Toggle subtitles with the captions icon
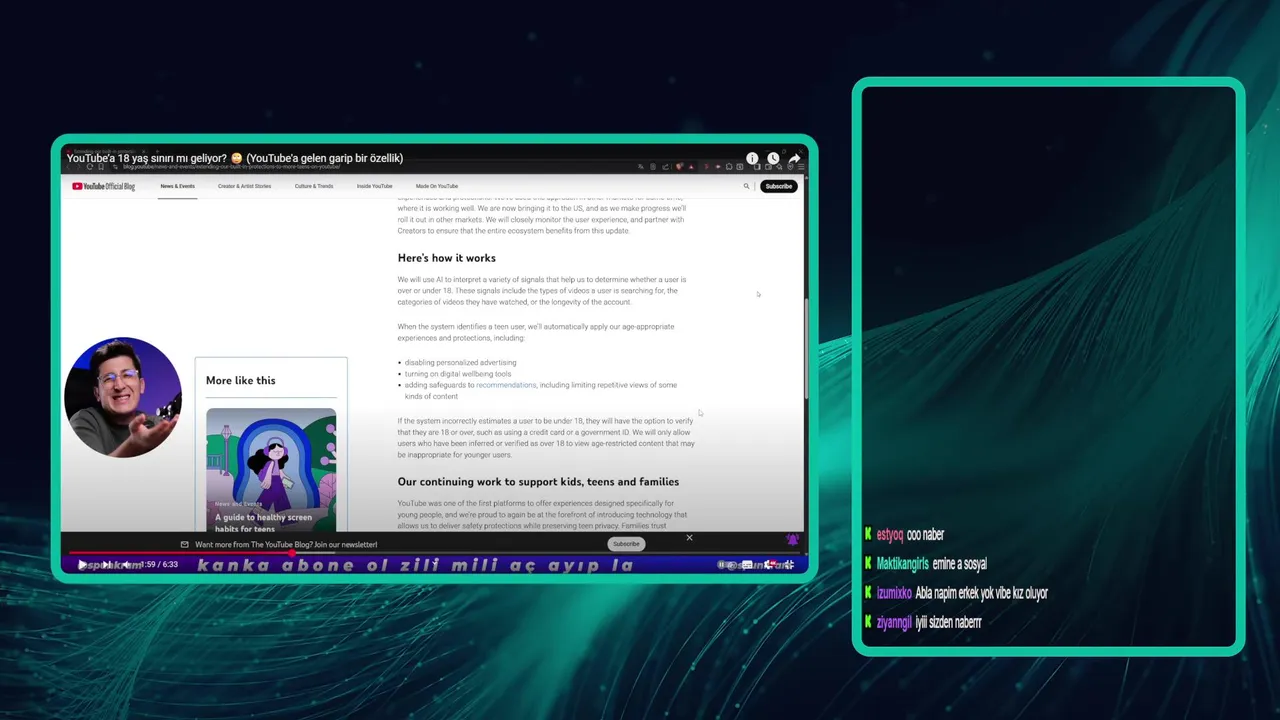 click(x=747, y=565)
